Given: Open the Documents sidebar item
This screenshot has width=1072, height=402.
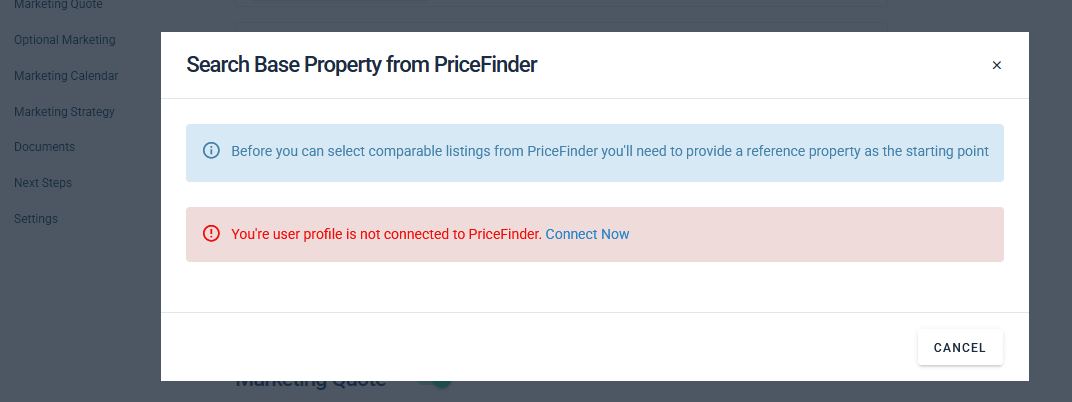Looking at the screenshot, I should pos(44,147).
